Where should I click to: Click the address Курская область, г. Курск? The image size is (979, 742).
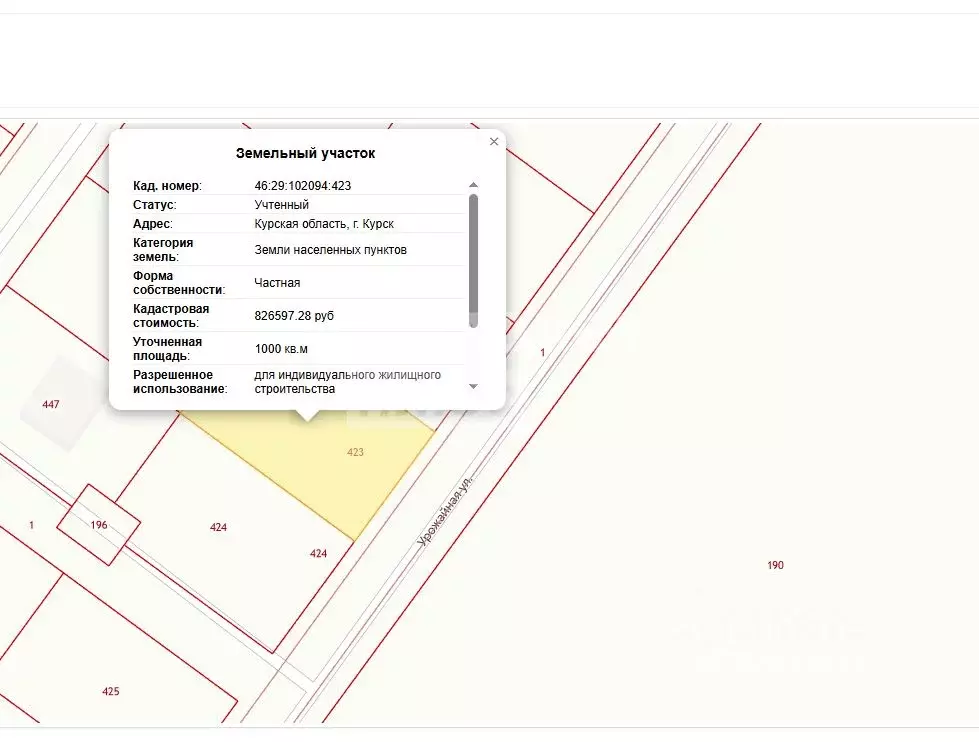(x=324, y=224)
